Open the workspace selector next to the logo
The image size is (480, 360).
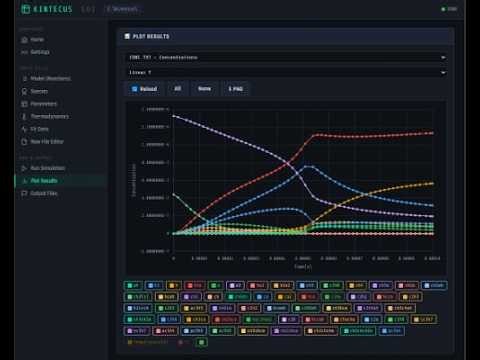[x=123, y=9]
